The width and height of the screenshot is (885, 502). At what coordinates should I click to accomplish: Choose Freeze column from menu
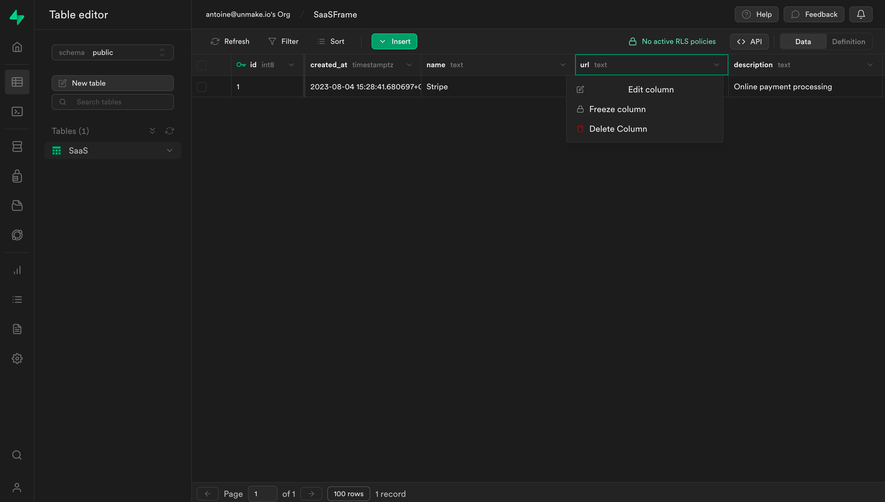[x=645, y=109]
